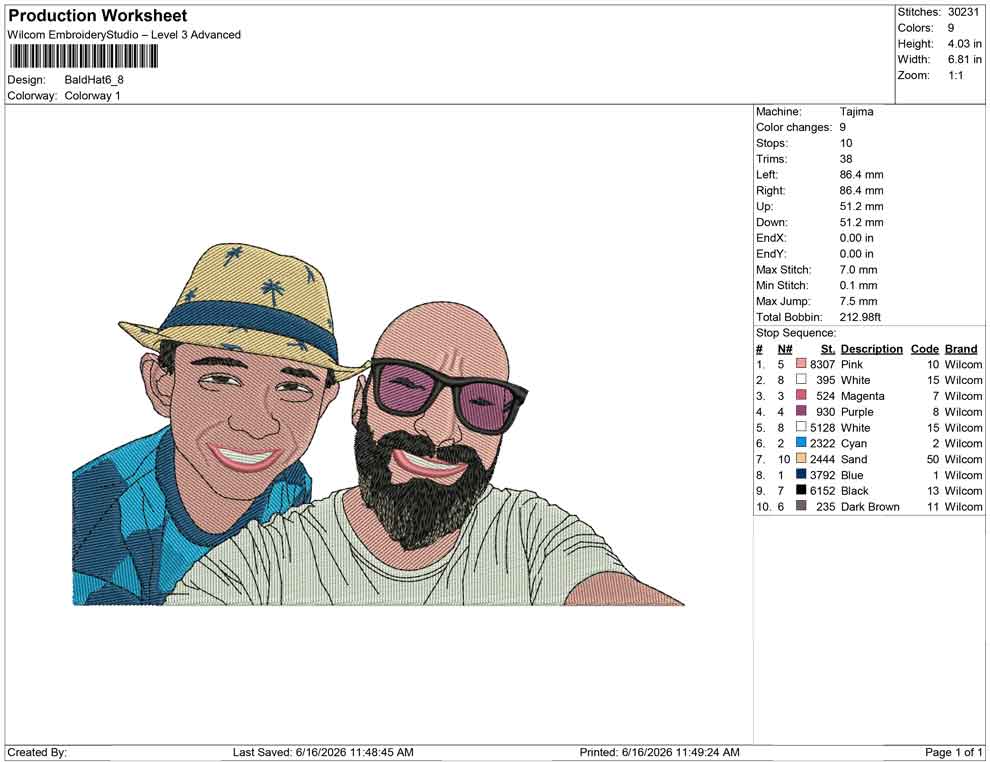Select the Blue thread swatch
The height and width of the screenshot is (762, 990).
801,474
